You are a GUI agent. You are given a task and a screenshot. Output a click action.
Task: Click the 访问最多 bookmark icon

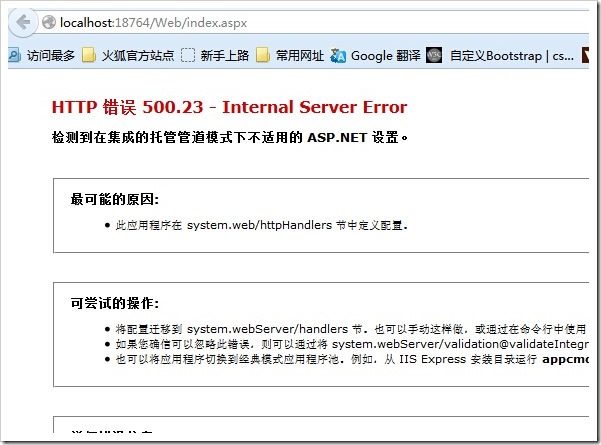tap(15, 56)
